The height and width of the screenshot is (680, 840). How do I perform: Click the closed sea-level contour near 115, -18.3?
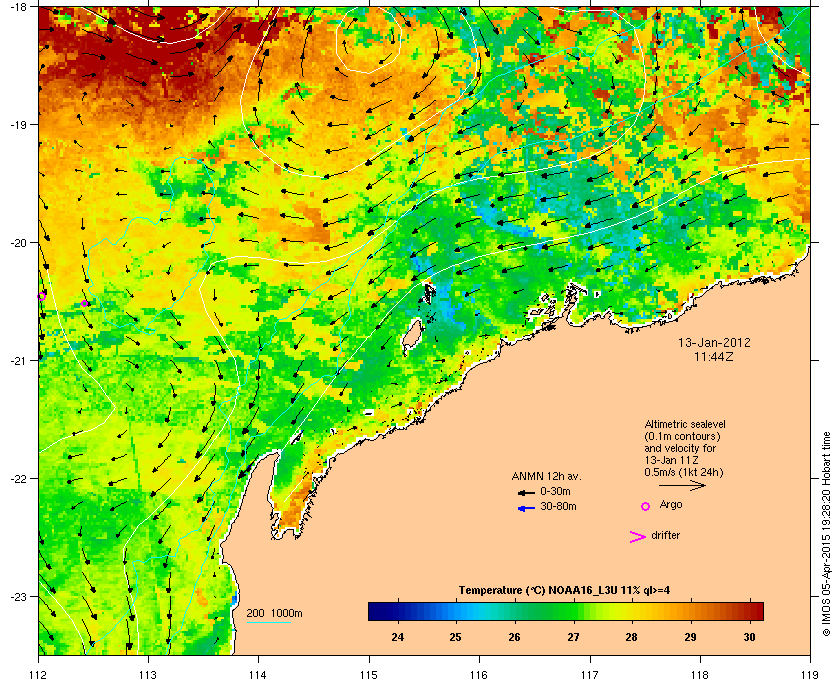[369, 38]
